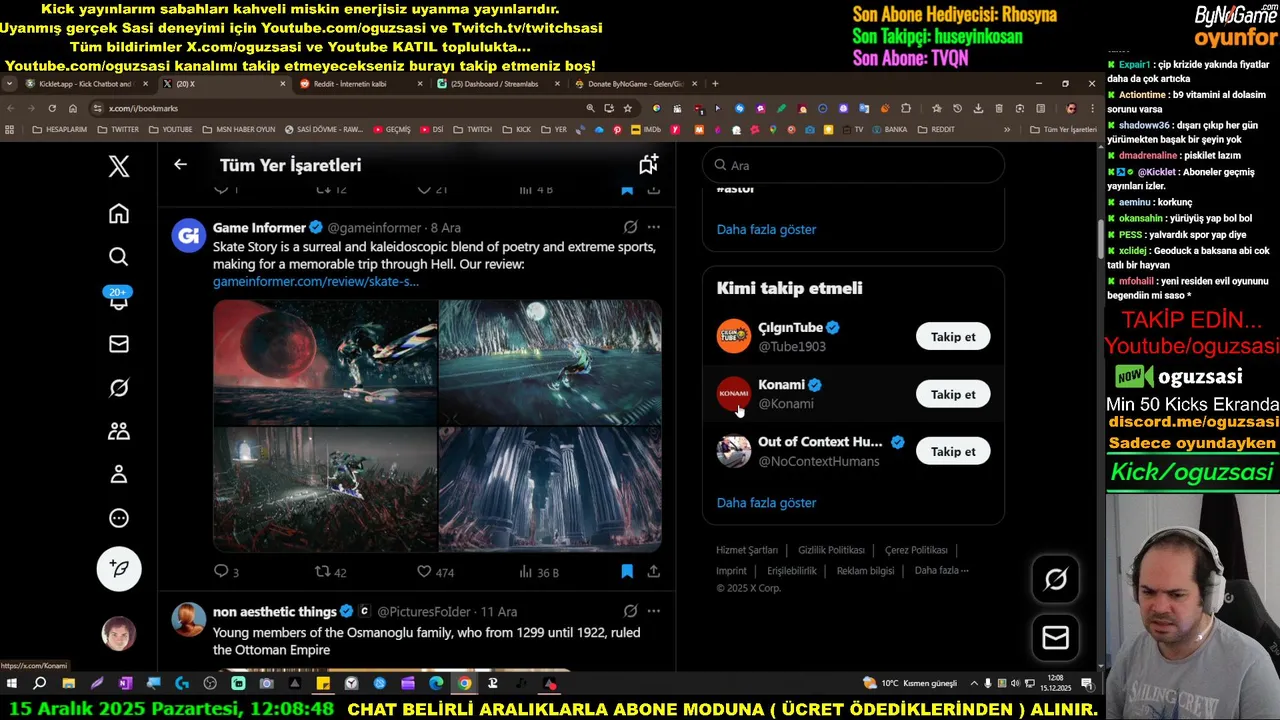
Task: Open MSN HABER OYUN bookmark folder
Action: pyautogui.click(x=238, y=129)
